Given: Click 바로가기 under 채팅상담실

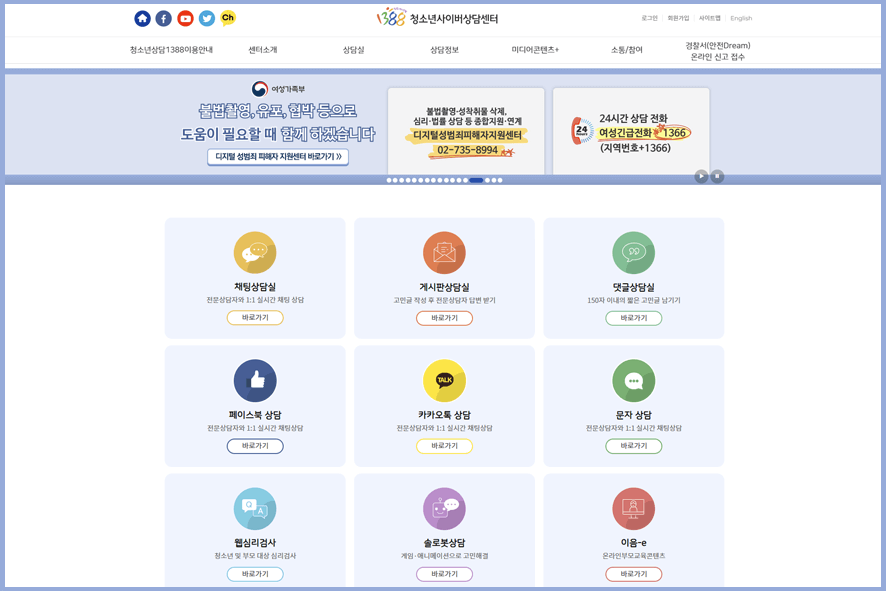Looking at the screenshot, I should tap(255, 318).
